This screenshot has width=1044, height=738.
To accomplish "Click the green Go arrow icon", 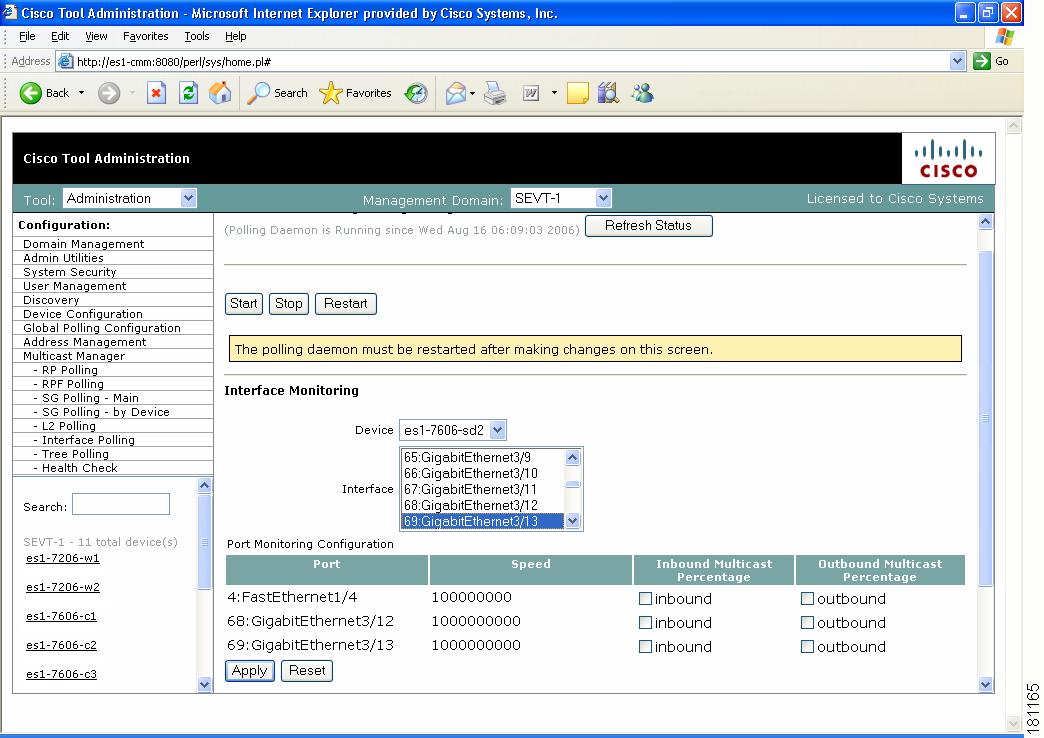I will (x=981, y=61).
